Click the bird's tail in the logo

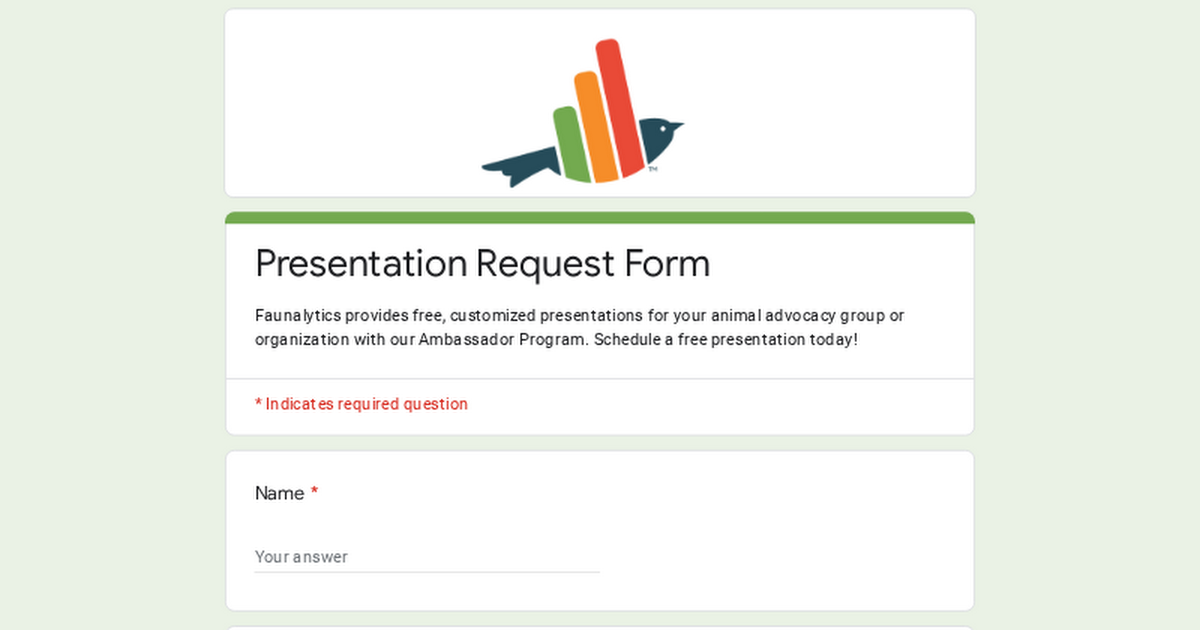click(x=518, y=165)
